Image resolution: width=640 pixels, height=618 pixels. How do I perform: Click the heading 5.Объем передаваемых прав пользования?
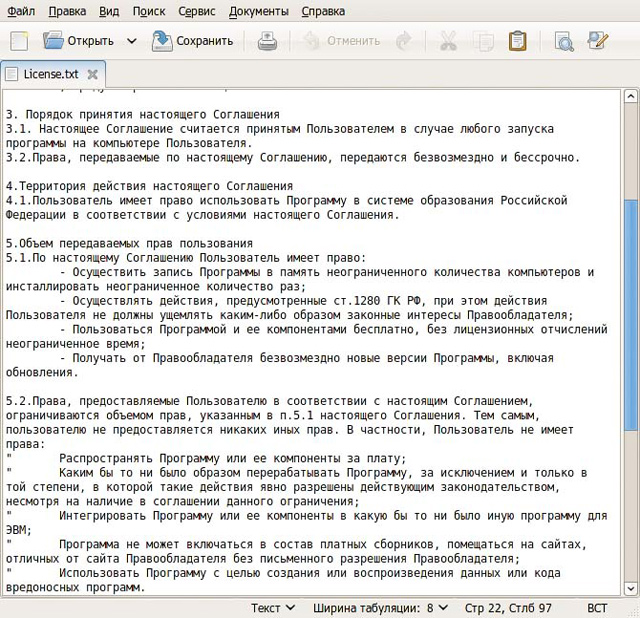[x=129, y=243]
